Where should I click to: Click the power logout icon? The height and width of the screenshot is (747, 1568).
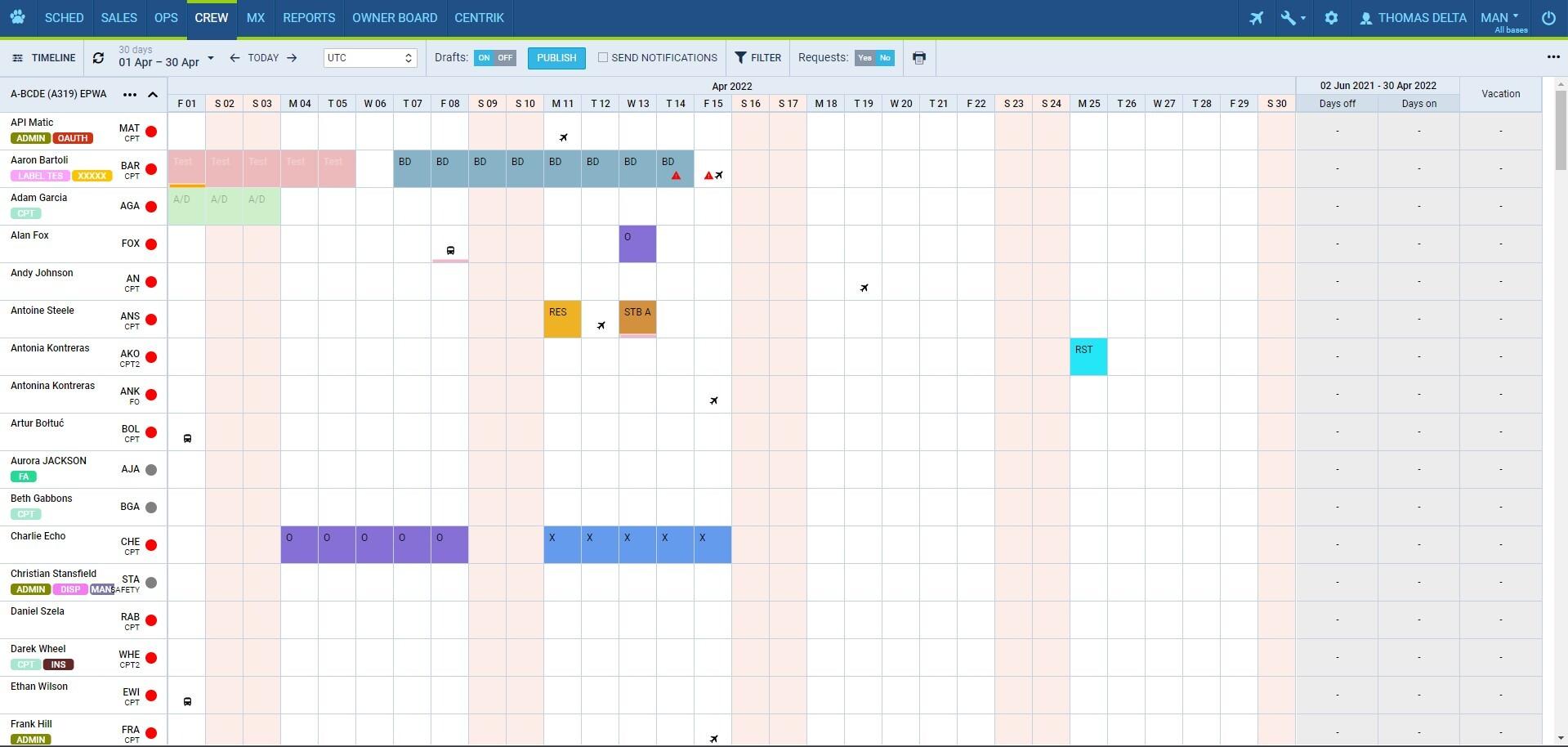point(1548,18)
